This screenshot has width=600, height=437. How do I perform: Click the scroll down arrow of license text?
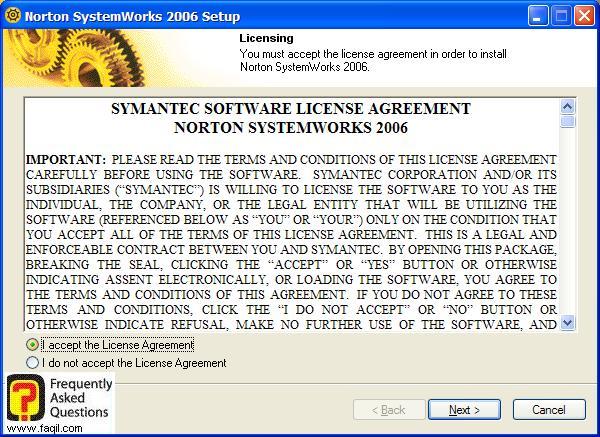[567, 323]
